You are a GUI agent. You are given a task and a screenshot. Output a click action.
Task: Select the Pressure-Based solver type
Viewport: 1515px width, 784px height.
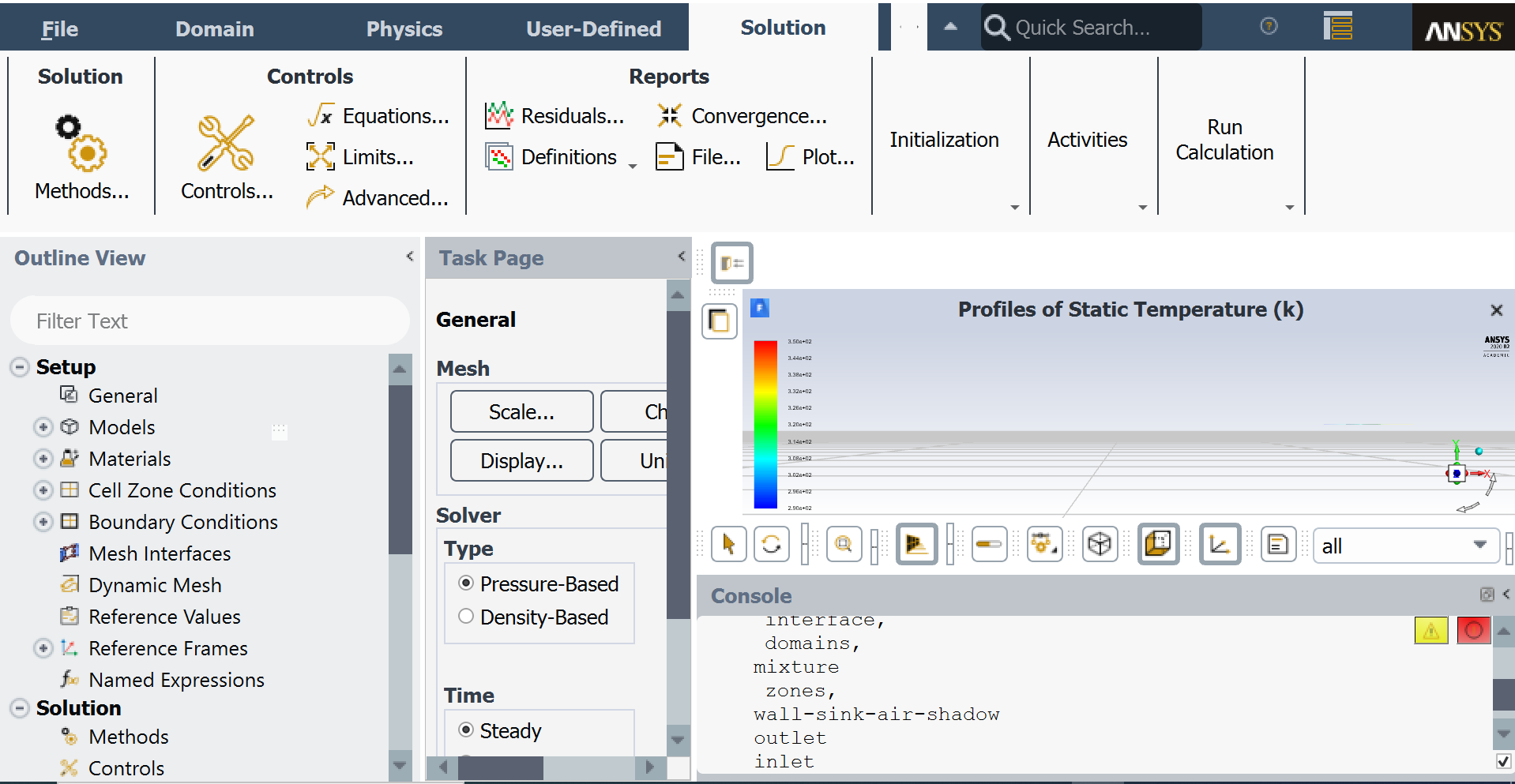tap(466, 583)
